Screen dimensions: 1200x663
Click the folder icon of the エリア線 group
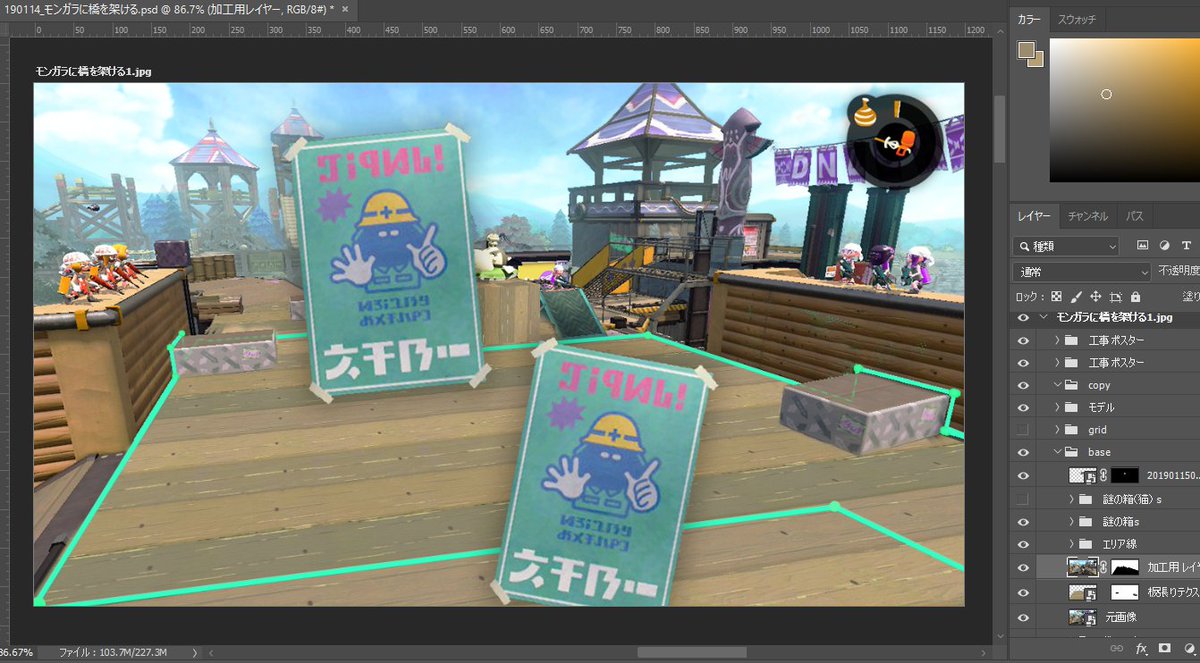coord(1086,544)
